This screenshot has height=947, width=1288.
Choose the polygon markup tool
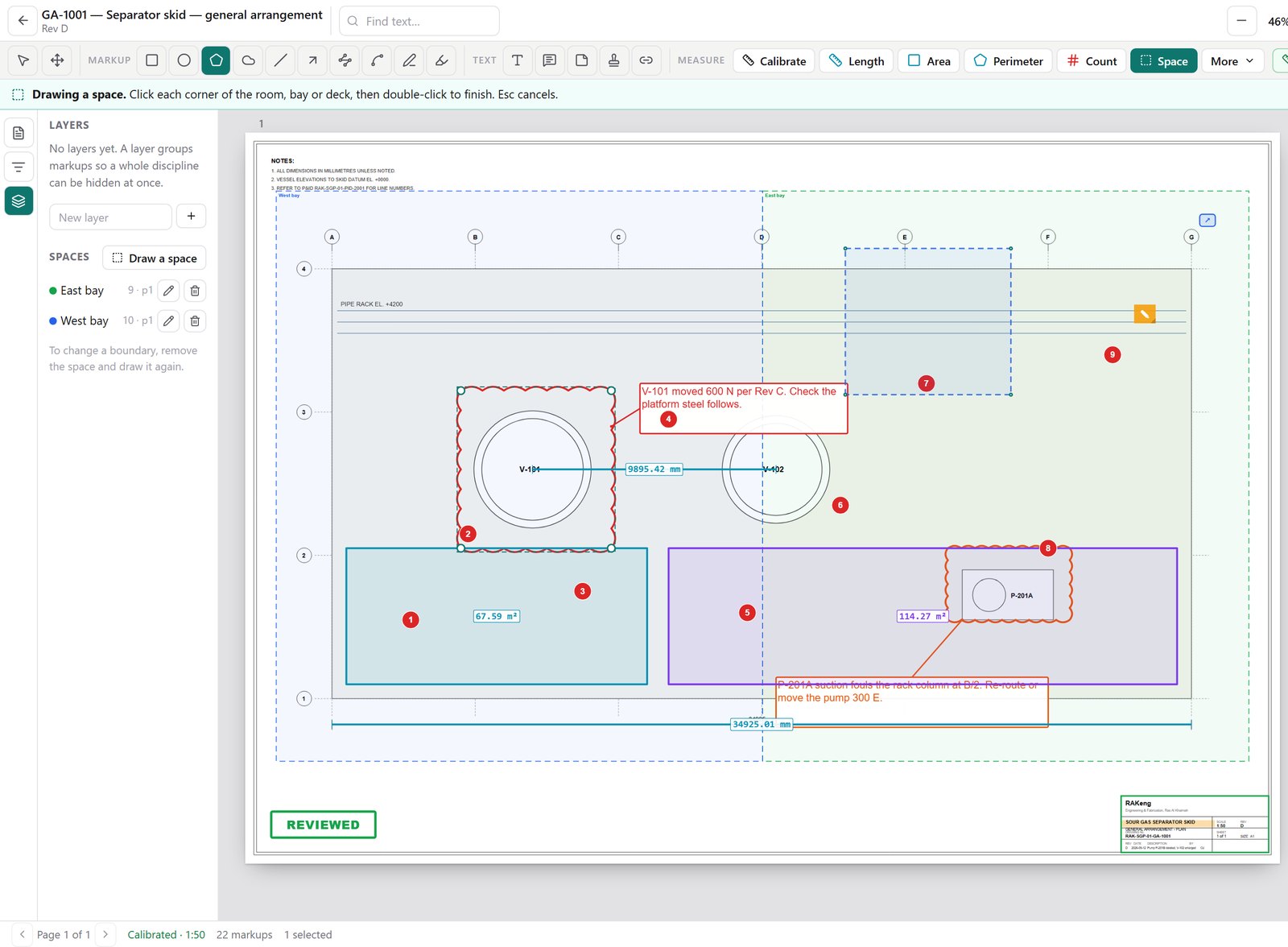pyautogui.click(x=216, y=60)
